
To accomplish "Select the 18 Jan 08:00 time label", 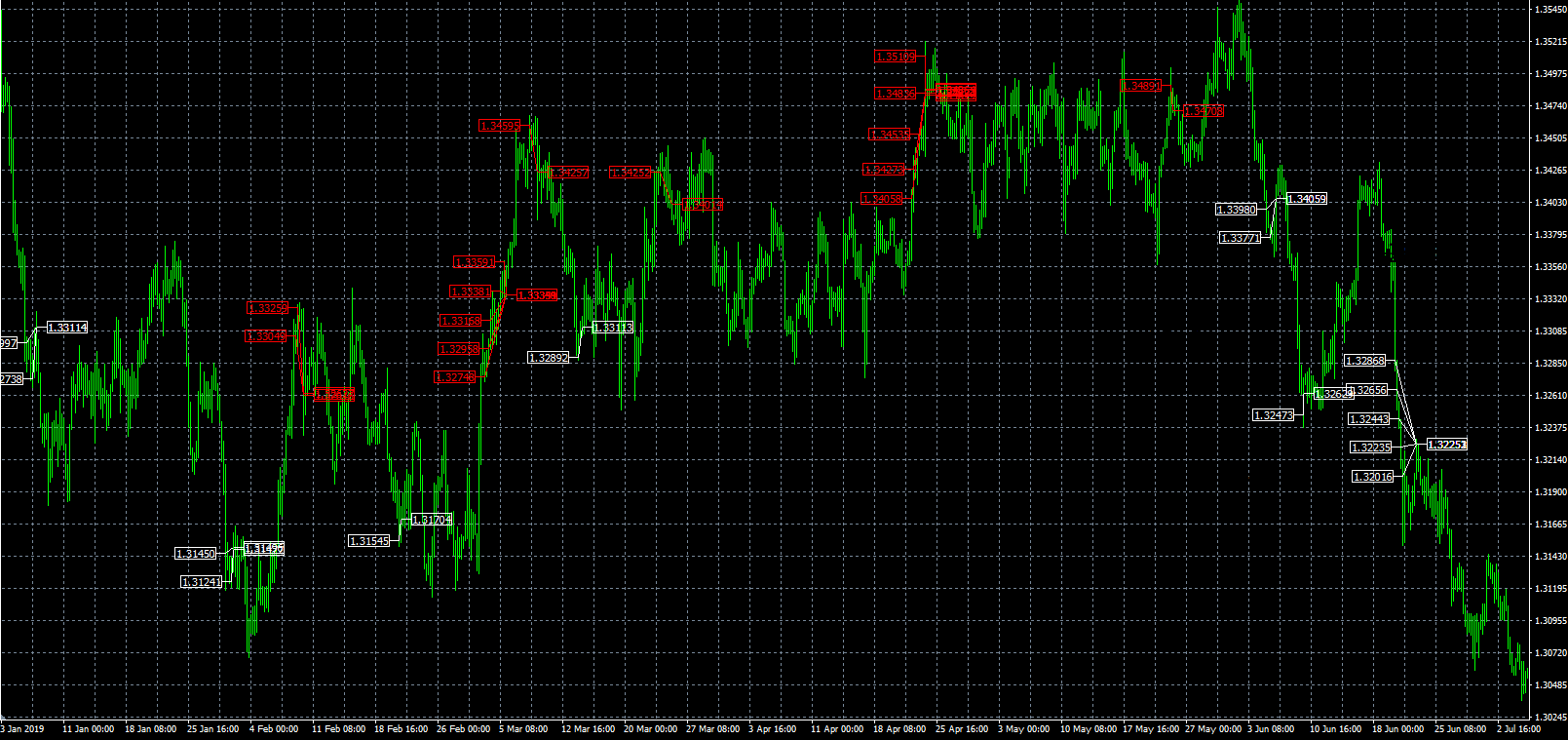I will click(151, 729).
